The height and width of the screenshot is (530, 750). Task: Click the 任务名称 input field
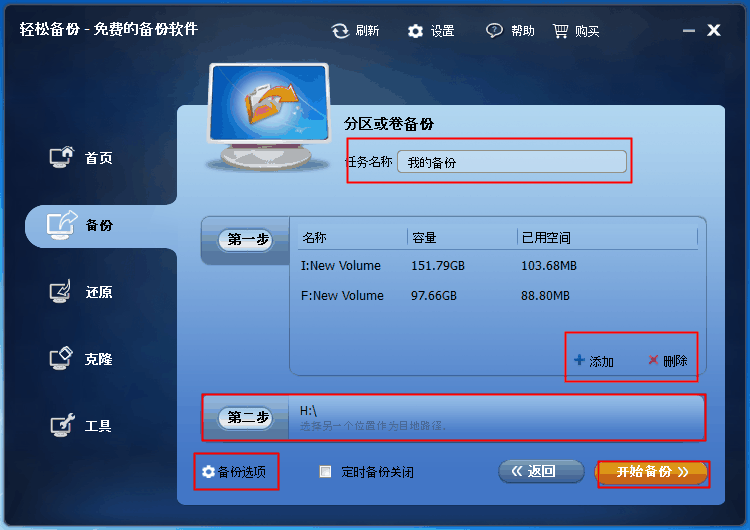point(511,162)
